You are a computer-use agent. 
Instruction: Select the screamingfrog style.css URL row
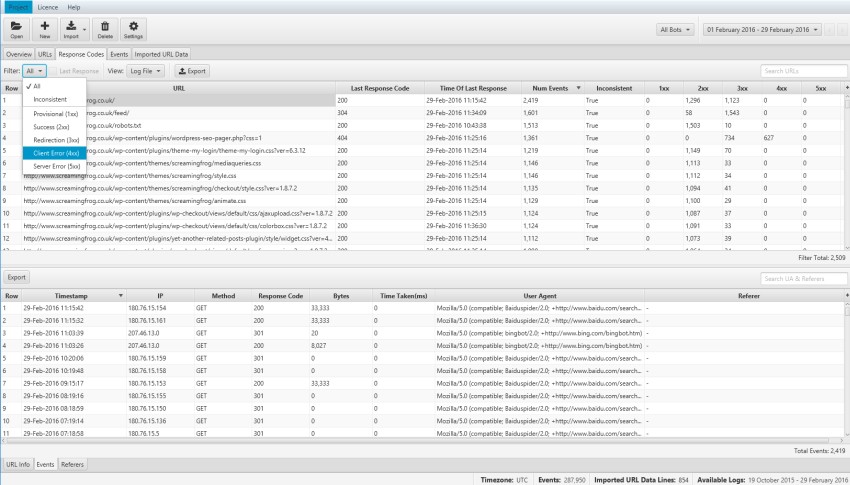(x=423, y=176)
